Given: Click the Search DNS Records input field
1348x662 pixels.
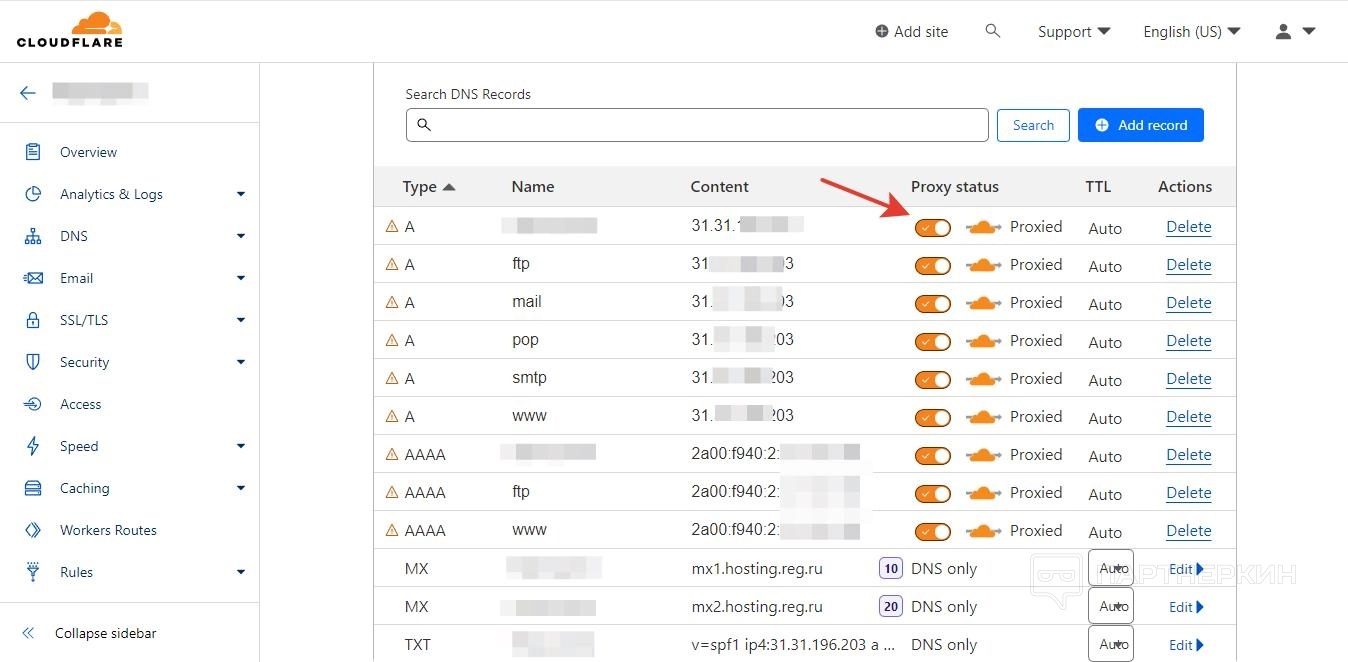Looking at the screenshot, I should 697,125.
